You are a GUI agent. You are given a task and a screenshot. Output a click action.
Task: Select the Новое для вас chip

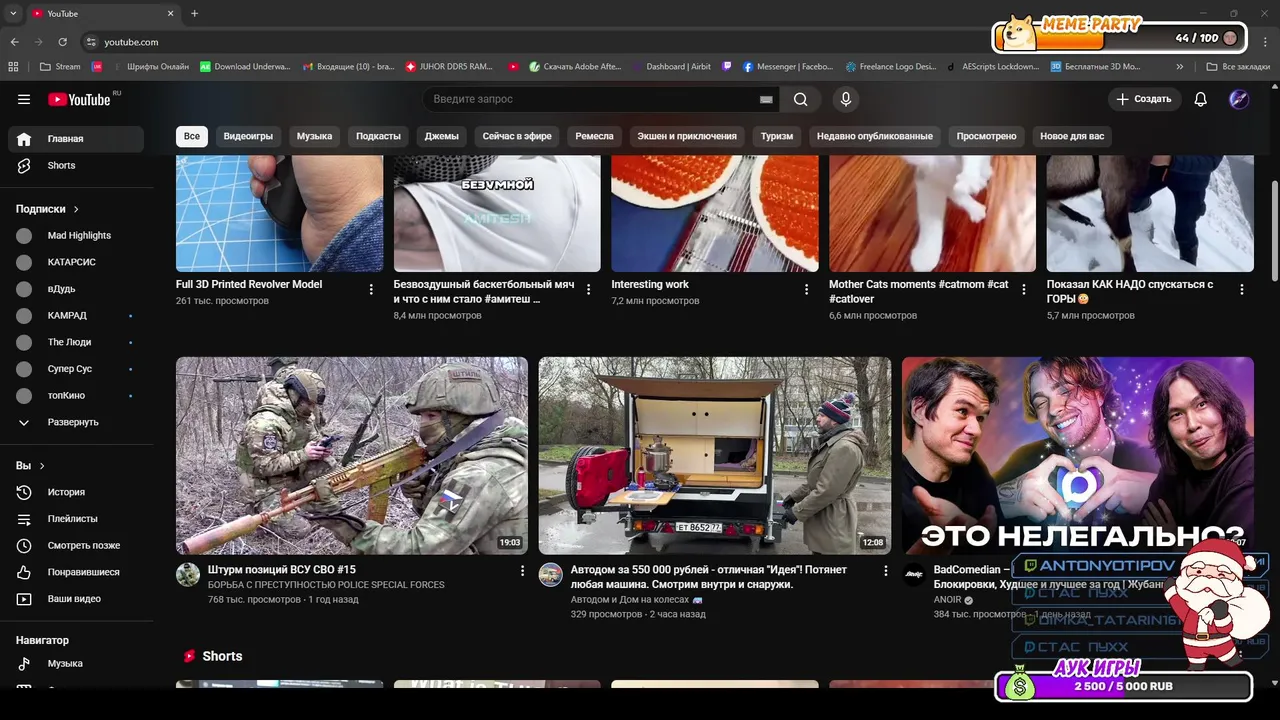click(1072, 136)
